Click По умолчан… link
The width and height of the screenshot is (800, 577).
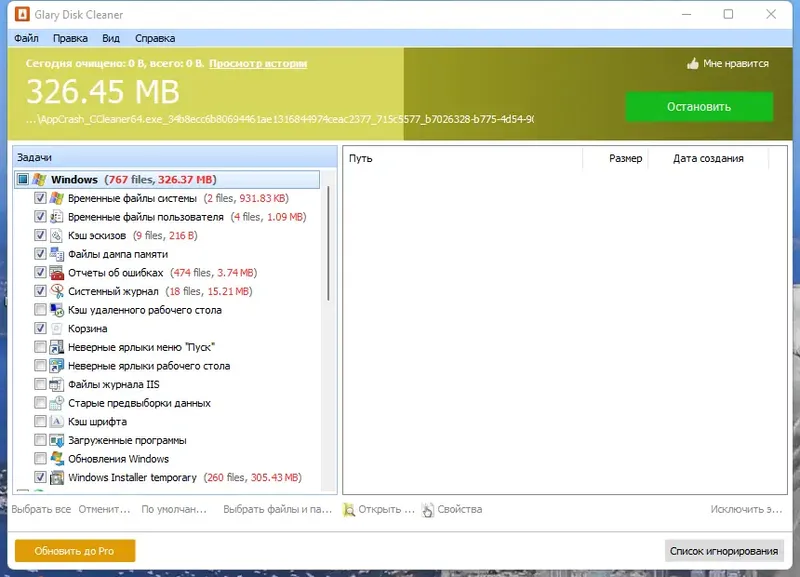[x=174, y=509]
